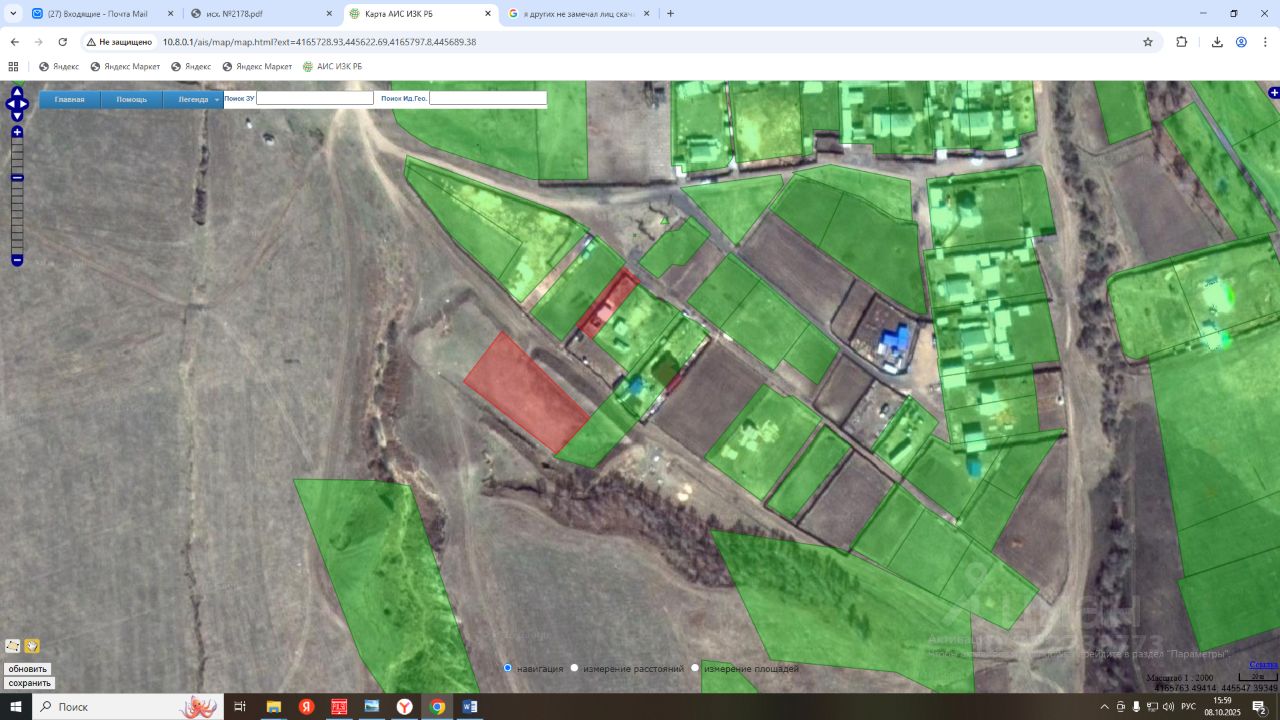This screenshot has height=720, width=1280.
Task: Open the first Яндекс Маркет bookmark
Action: [x=125, y=66]
